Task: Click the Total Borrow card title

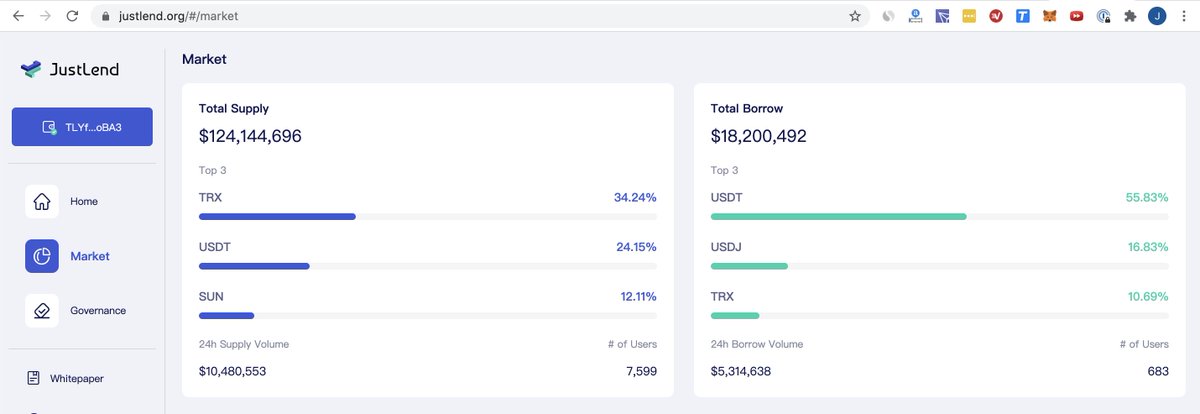Action: click(x=747, y=108)
